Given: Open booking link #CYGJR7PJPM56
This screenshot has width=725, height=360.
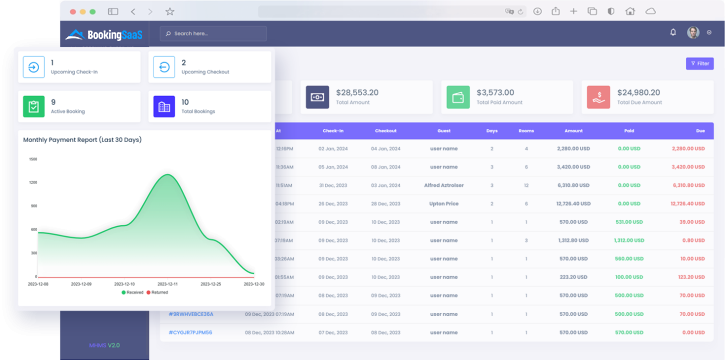Looking at the screenshot, I should point(190,332).
